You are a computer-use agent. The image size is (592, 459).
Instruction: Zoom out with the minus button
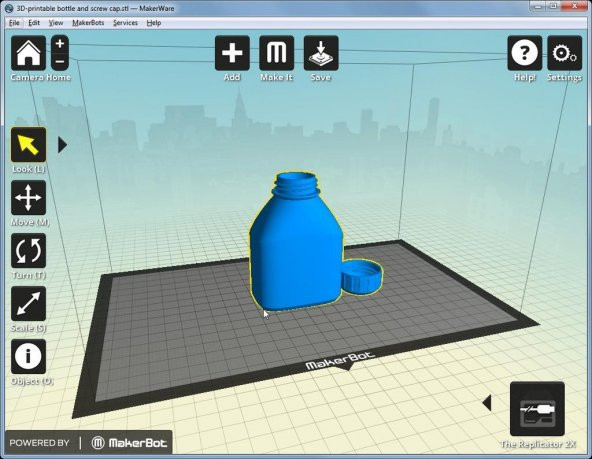60,62
